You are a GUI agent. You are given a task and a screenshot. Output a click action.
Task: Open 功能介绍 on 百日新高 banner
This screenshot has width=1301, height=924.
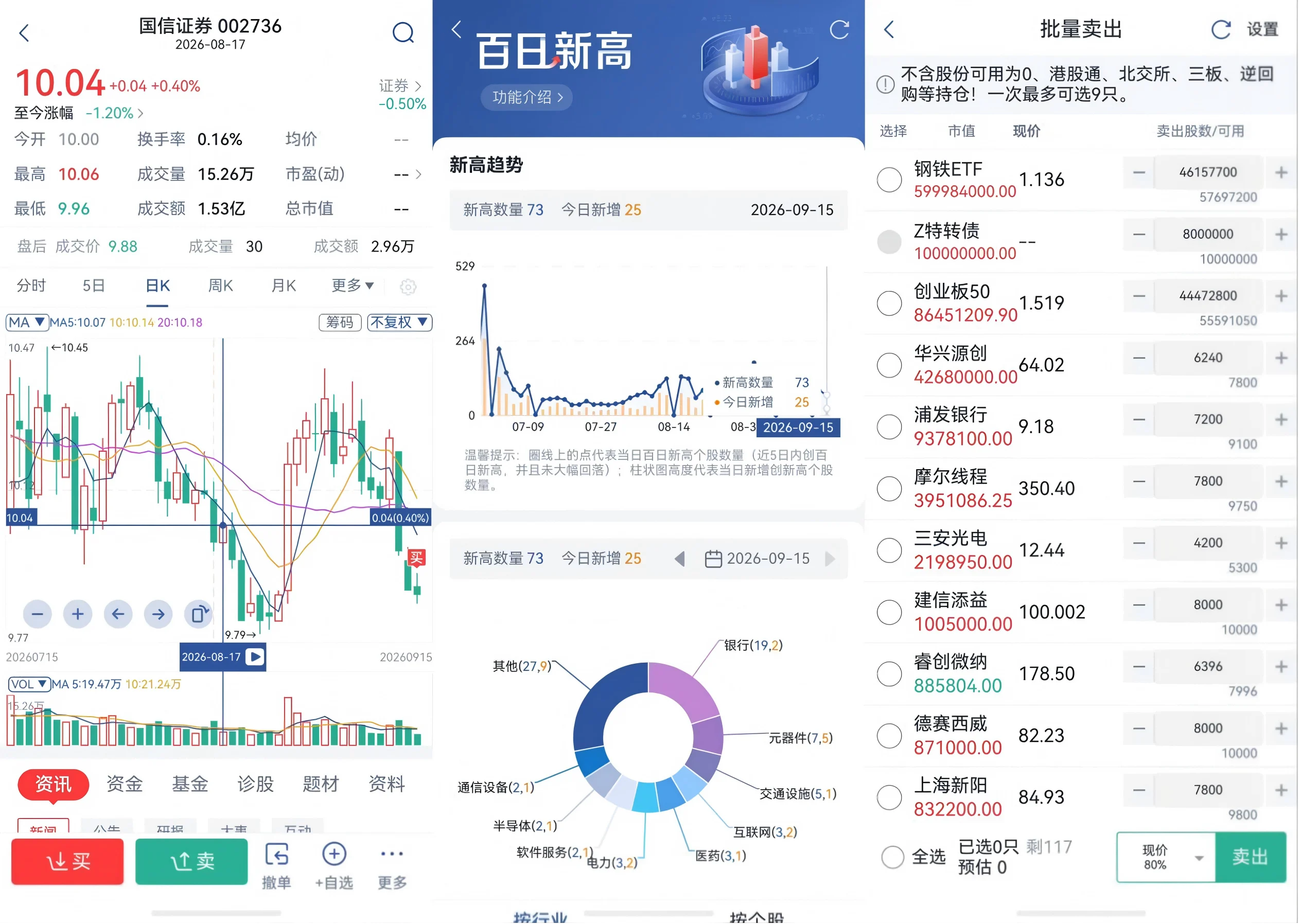(x=526, y=97)
